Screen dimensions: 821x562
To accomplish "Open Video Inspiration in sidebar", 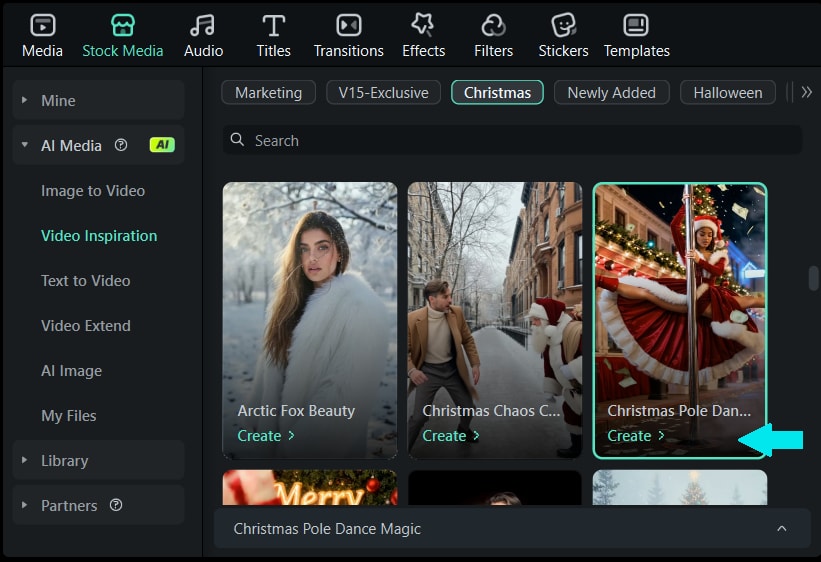I will 99,236.
